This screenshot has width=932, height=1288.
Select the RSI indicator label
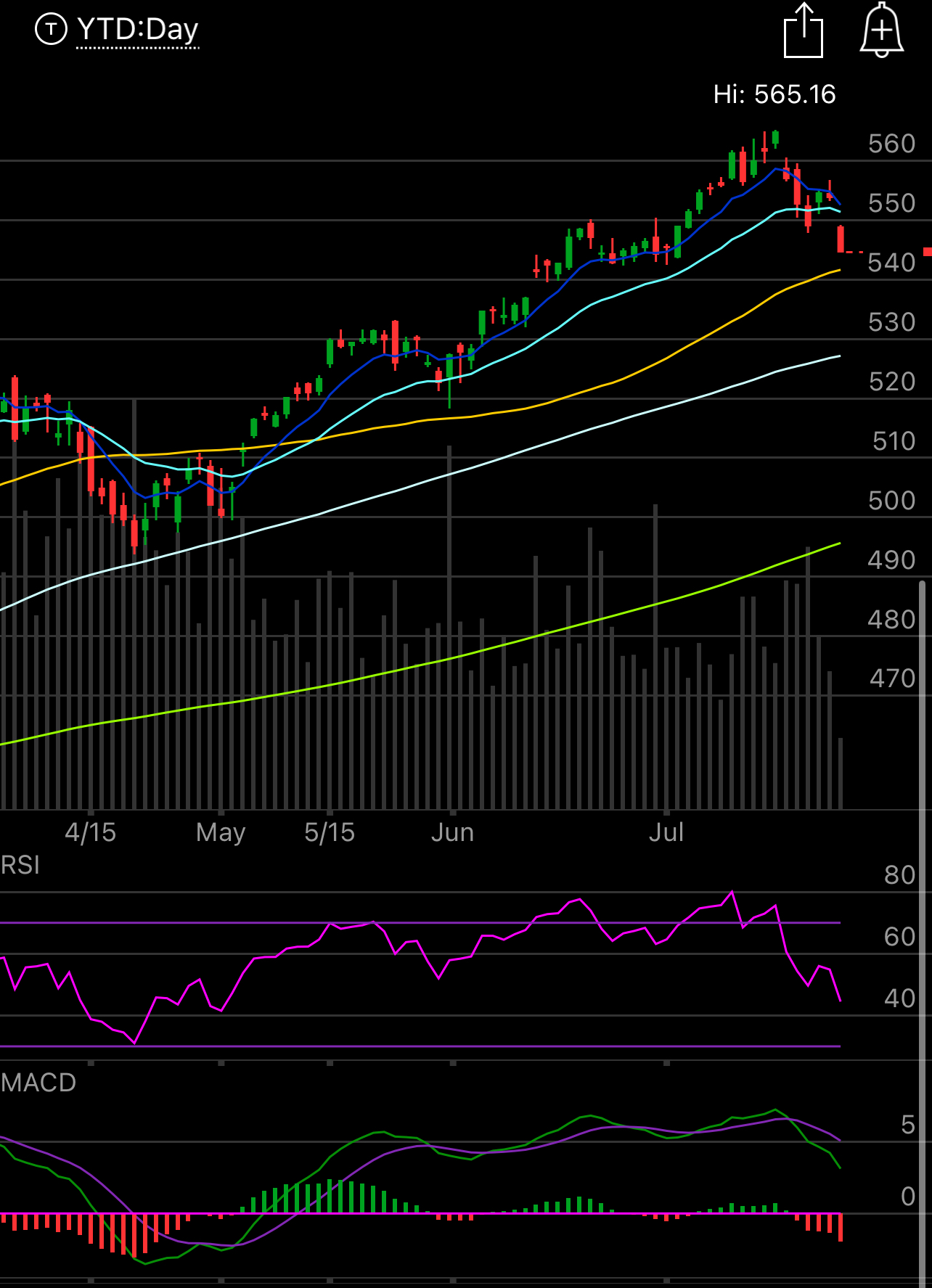20,865
